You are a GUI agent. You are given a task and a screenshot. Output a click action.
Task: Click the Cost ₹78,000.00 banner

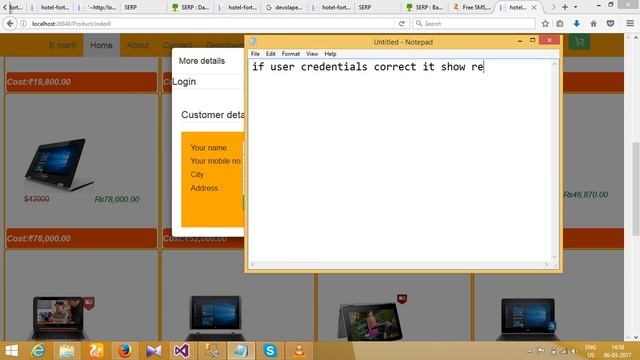coord(81,238)
